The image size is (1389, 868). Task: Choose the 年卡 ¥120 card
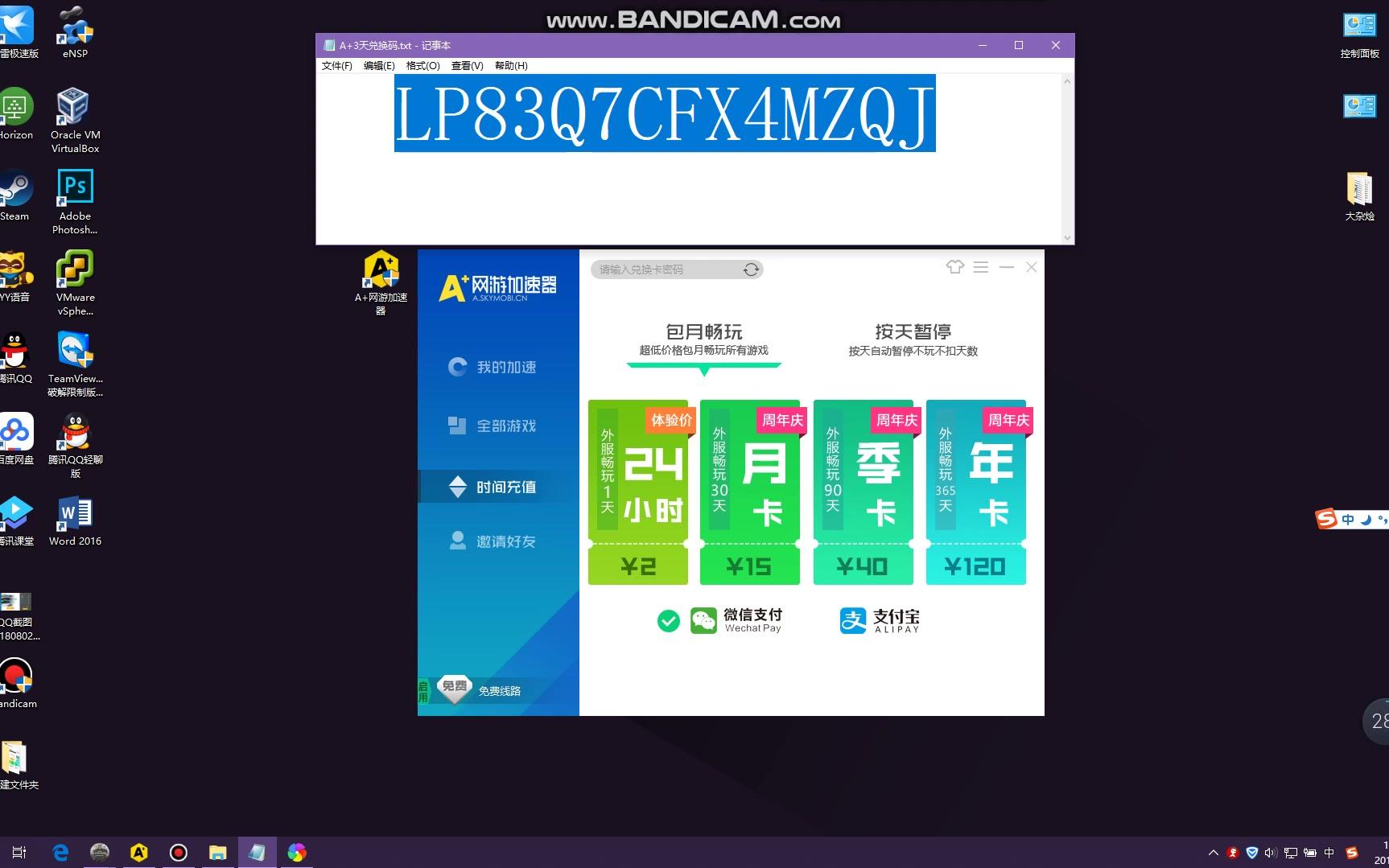(x=976, y=492)
